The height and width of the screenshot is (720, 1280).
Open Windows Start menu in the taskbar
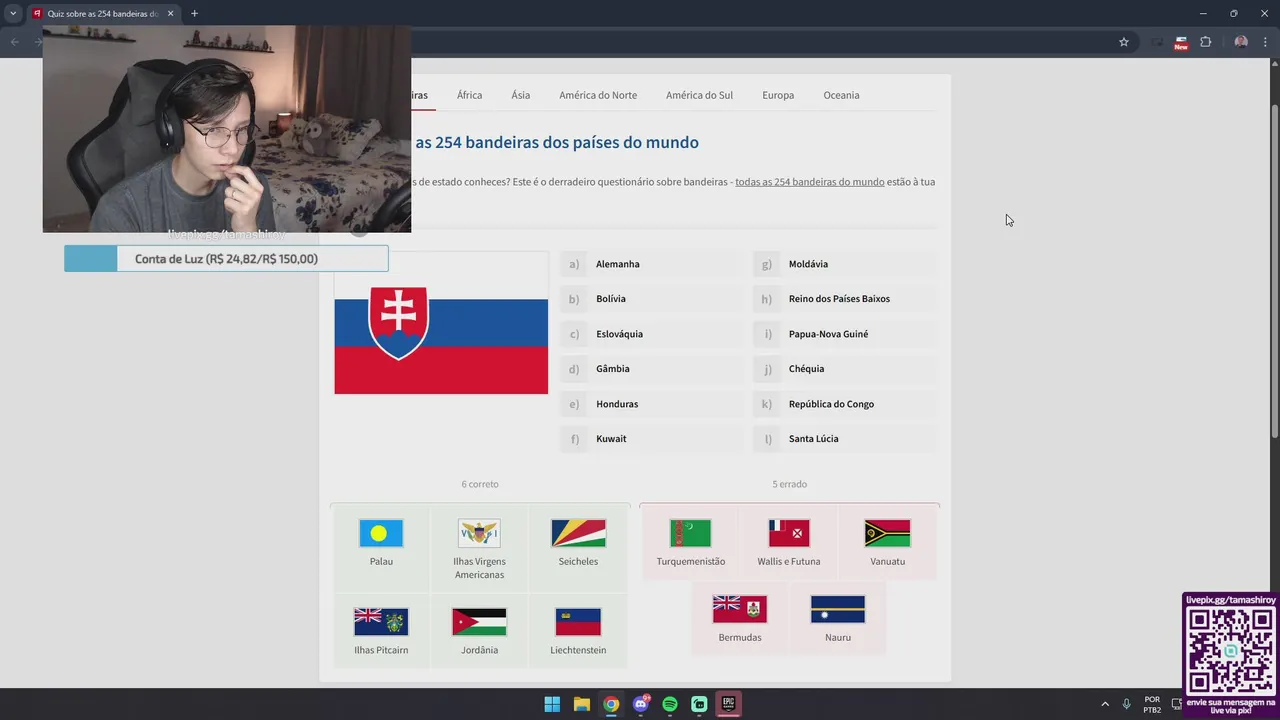click(x=552, y=704)
